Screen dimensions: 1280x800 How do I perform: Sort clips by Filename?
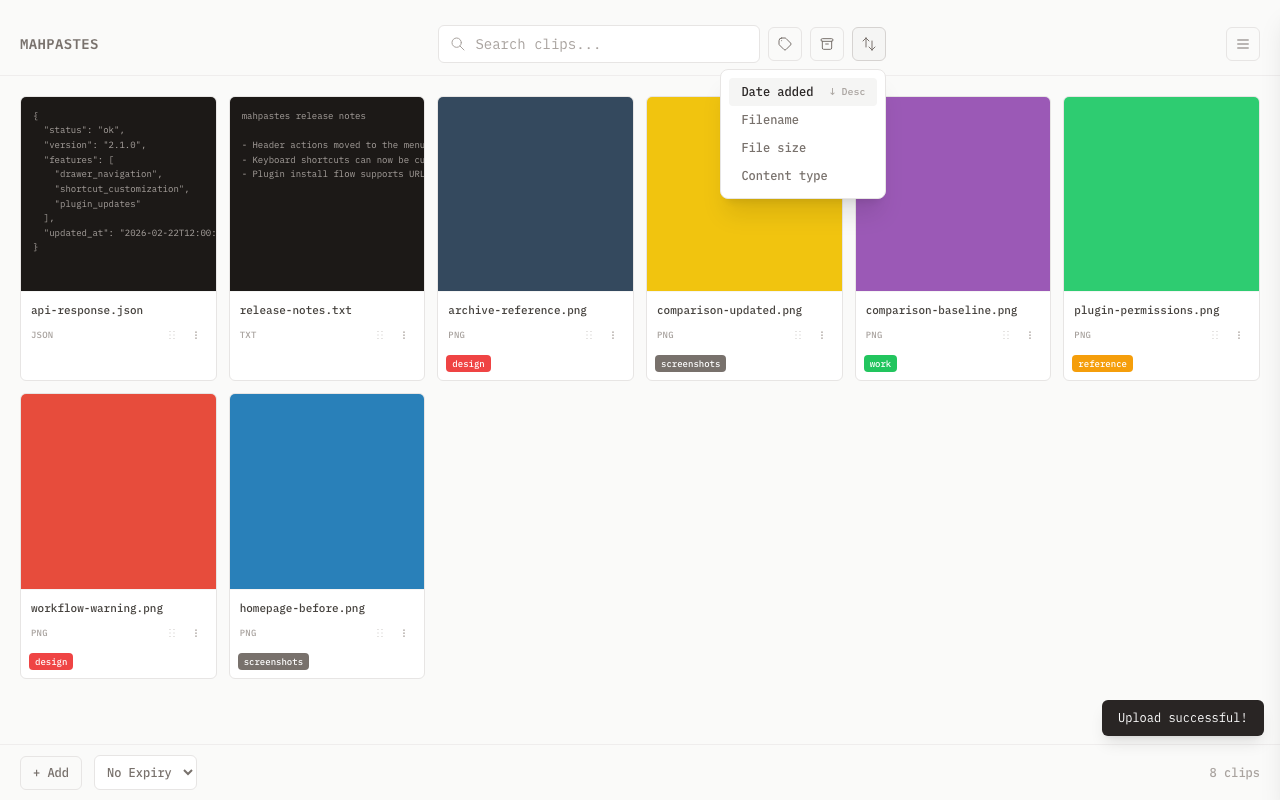770,120
